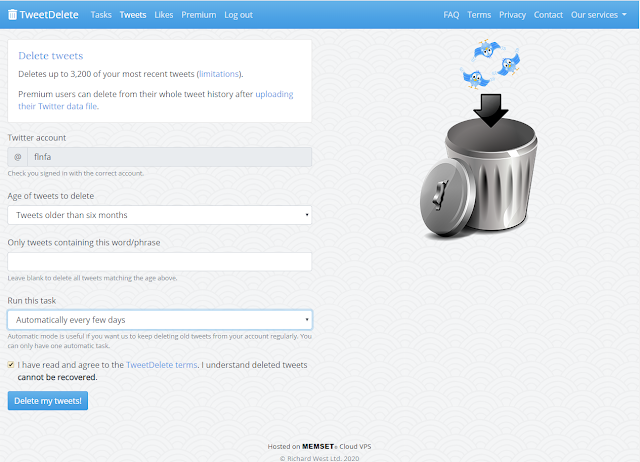Click Log out in the navbar
This screenshot has height=462, width=640.
click(x=238, y=15)
